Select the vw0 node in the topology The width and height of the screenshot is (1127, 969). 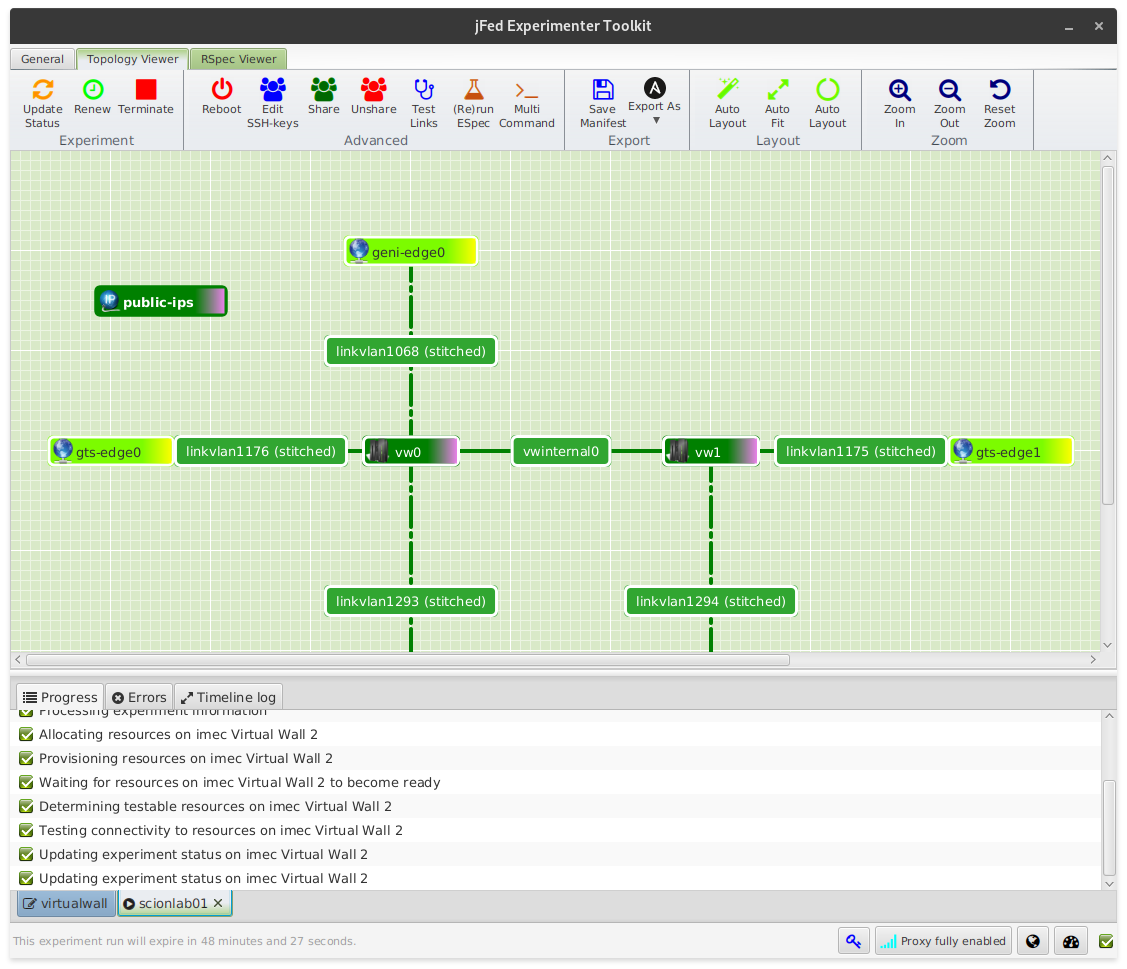pyautogui.click(x=410, y=452)
